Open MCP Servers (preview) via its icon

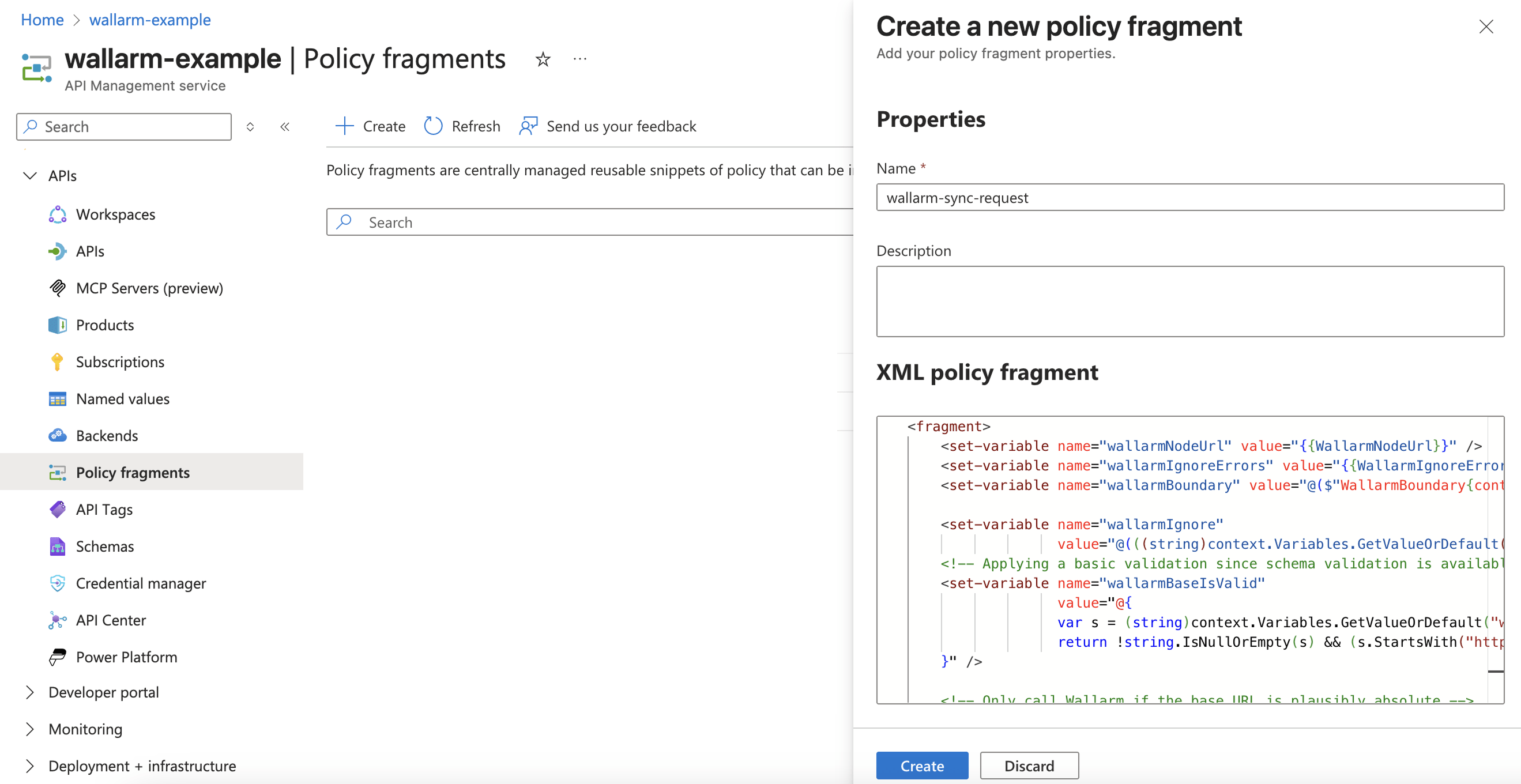pos(57,288)
